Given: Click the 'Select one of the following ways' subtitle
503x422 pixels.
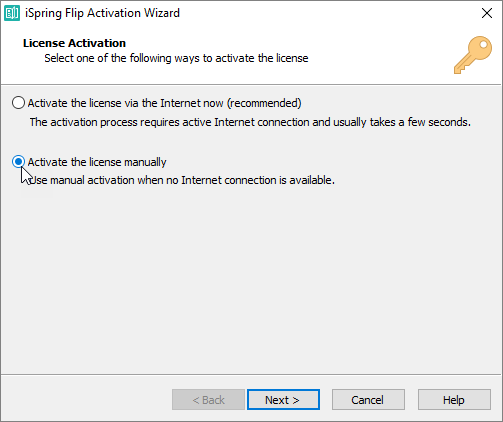Looking at the screenshot, I should point(176,58).
